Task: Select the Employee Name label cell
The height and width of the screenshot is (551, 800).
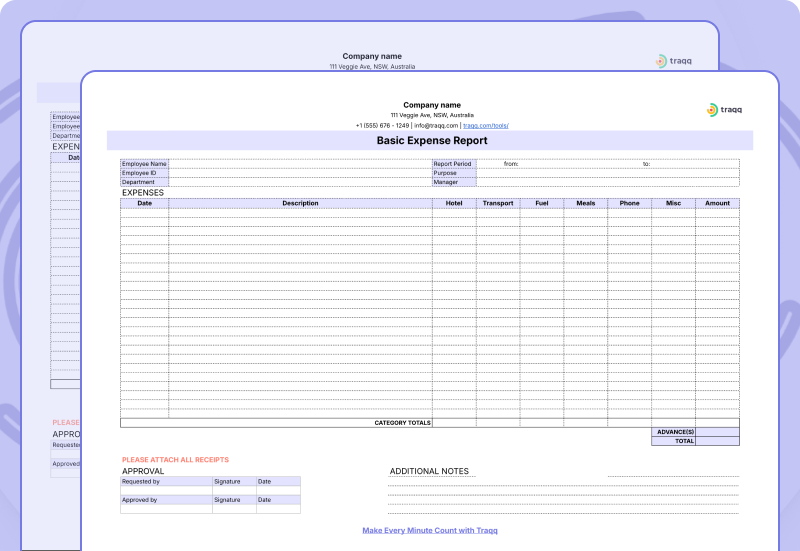Action: pos(144,164)
